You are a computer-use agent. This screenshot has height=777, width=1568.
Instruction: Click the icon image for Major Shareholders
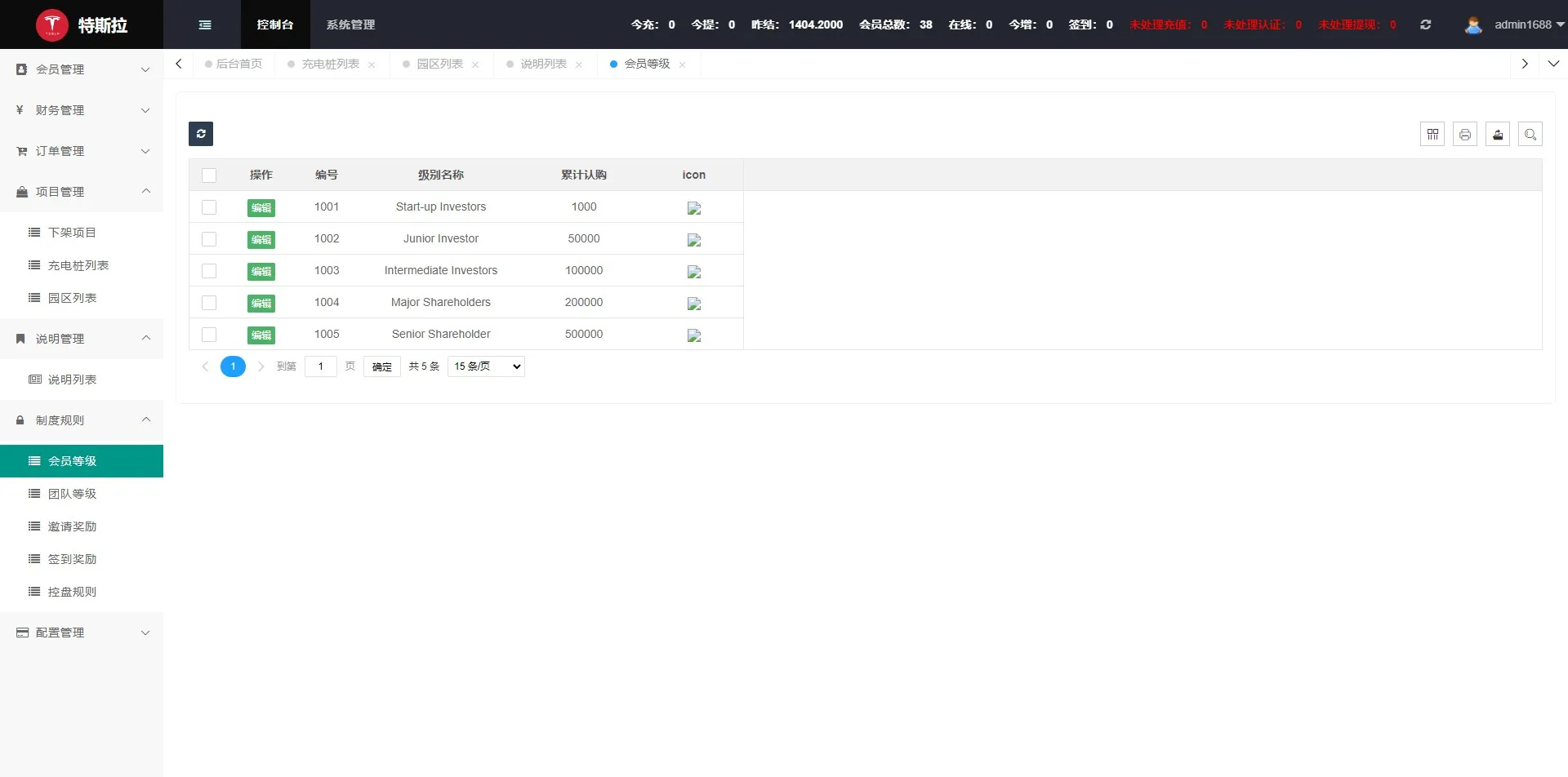tap(694, 304)
